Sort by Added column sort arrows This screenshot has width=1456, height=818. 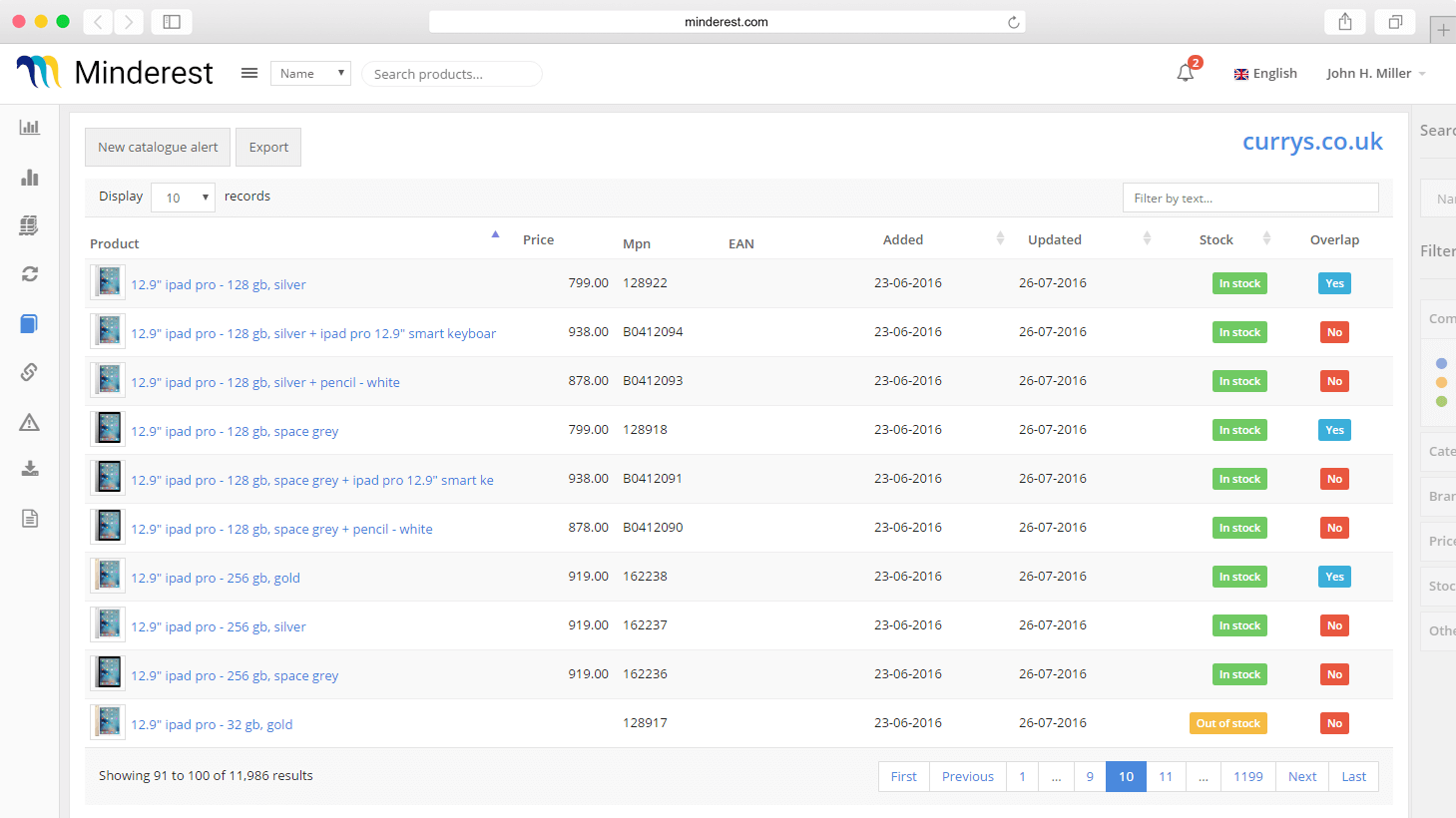pyautogui.click(x=1000, y=238)
